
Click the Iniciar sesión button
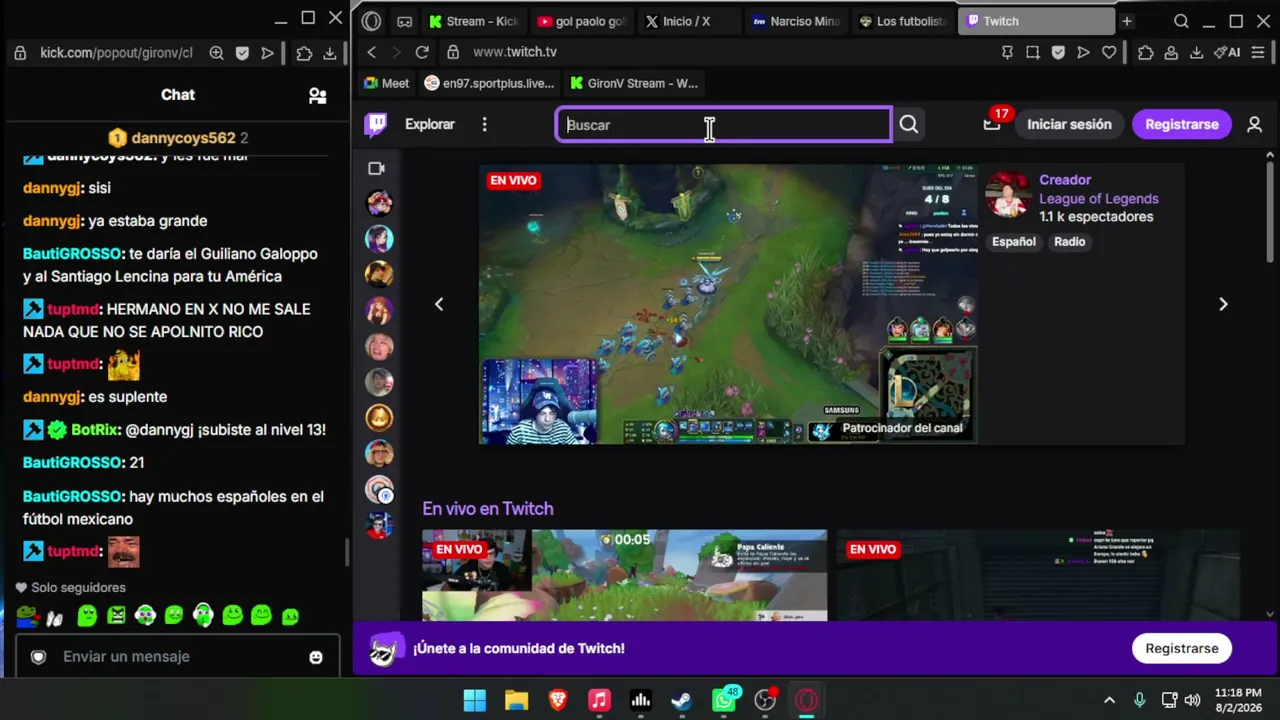click(x=1069, y=124)
